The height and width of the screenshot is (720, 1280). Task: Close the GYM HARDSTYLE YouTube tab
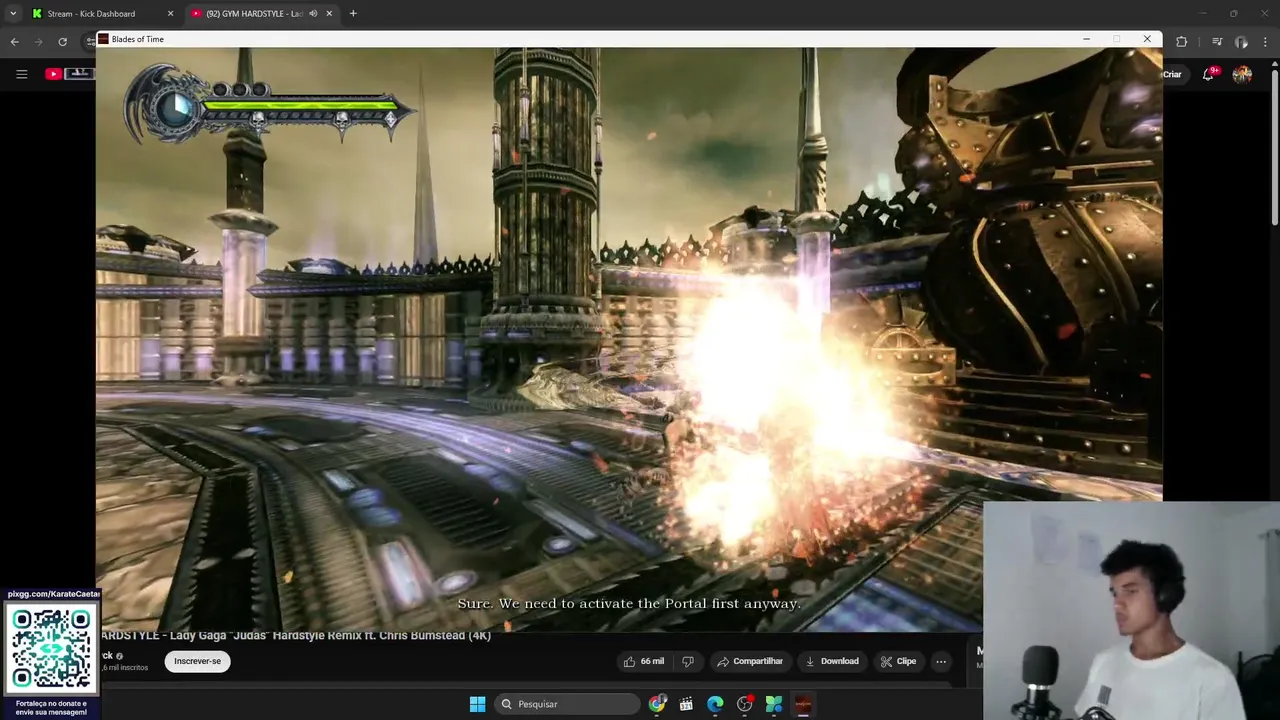click(329, 14)
